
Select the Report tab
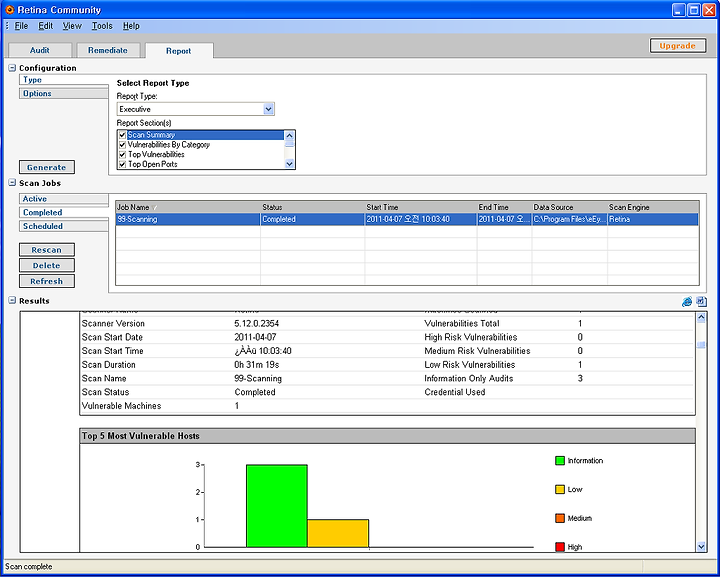tap(179, 51)
